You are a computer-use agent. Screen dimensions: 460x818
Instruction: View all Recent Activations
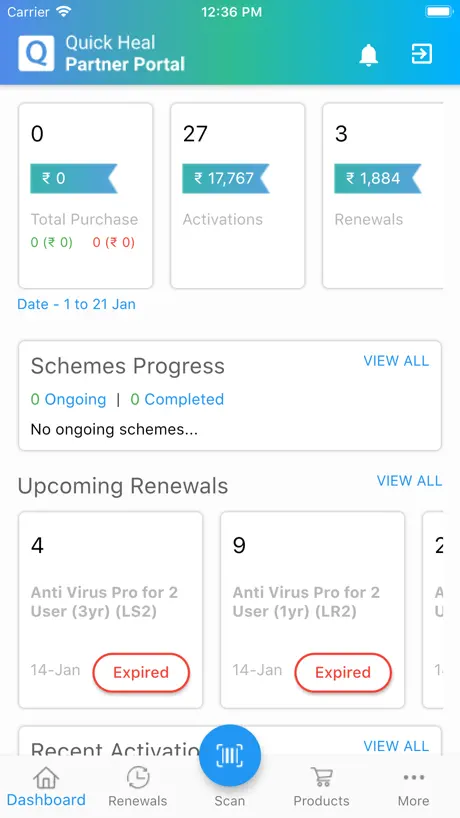pyautogui.click(x=396, y=746)
